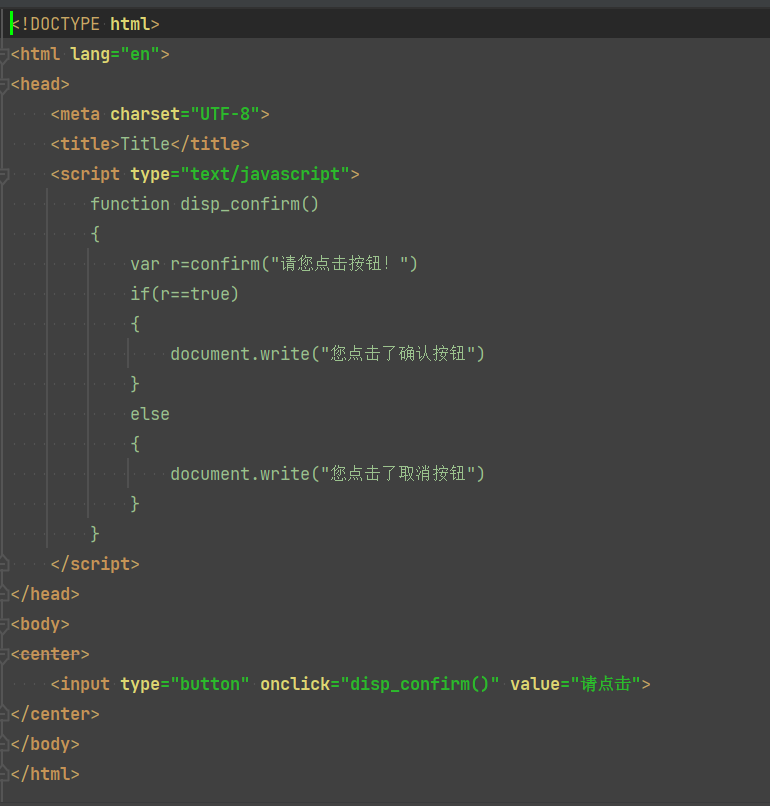770x806 pixels.
Task: Collapse the opening body tag fold marker
Action: (x=4, y=625)
